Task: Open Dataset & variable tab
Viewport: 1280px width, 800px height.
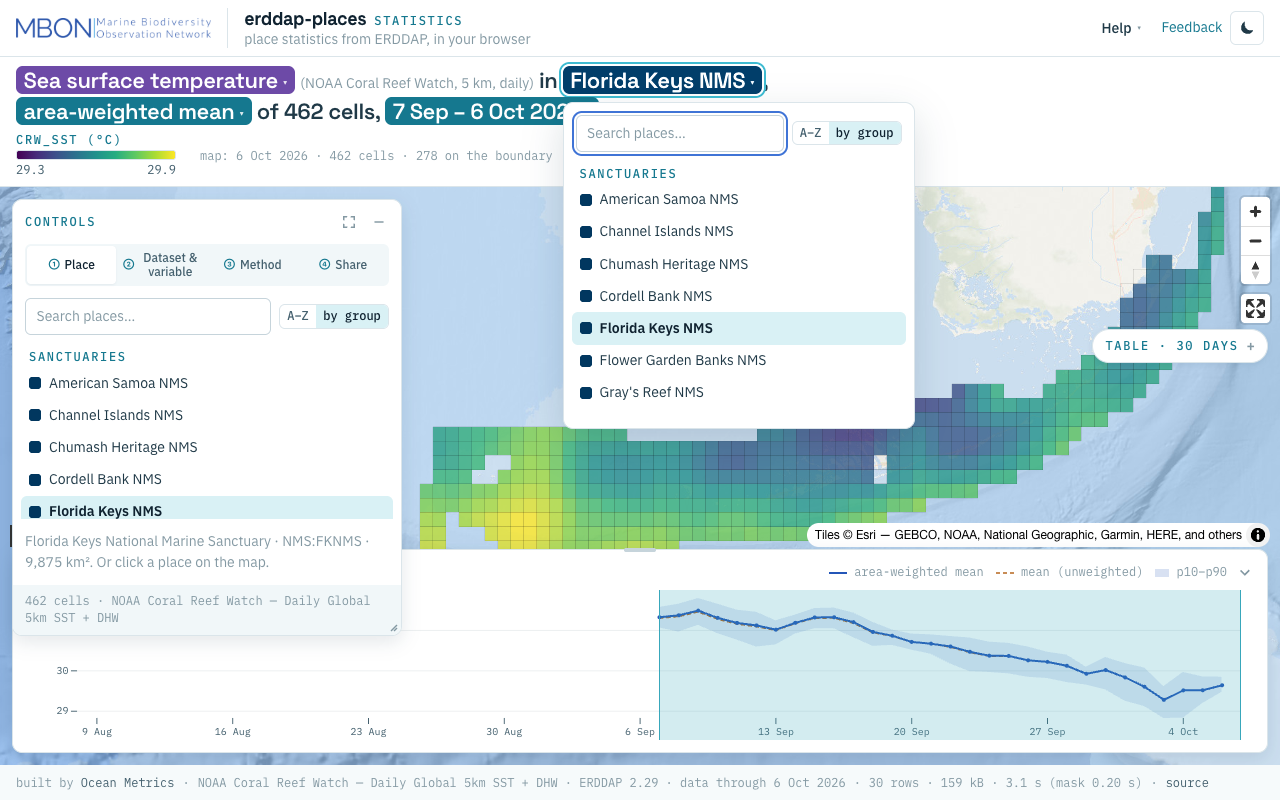Action: [x=161, y=265]
